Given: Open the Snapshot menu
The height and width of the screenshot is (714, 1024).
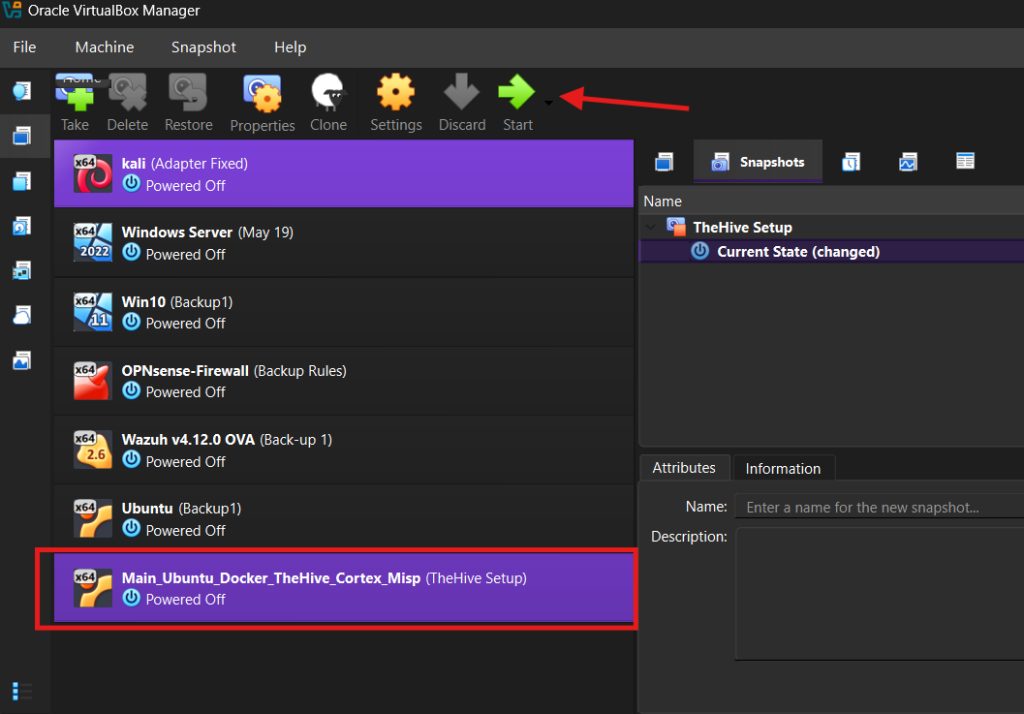Looking at the screenshot, I should [203, 47].
